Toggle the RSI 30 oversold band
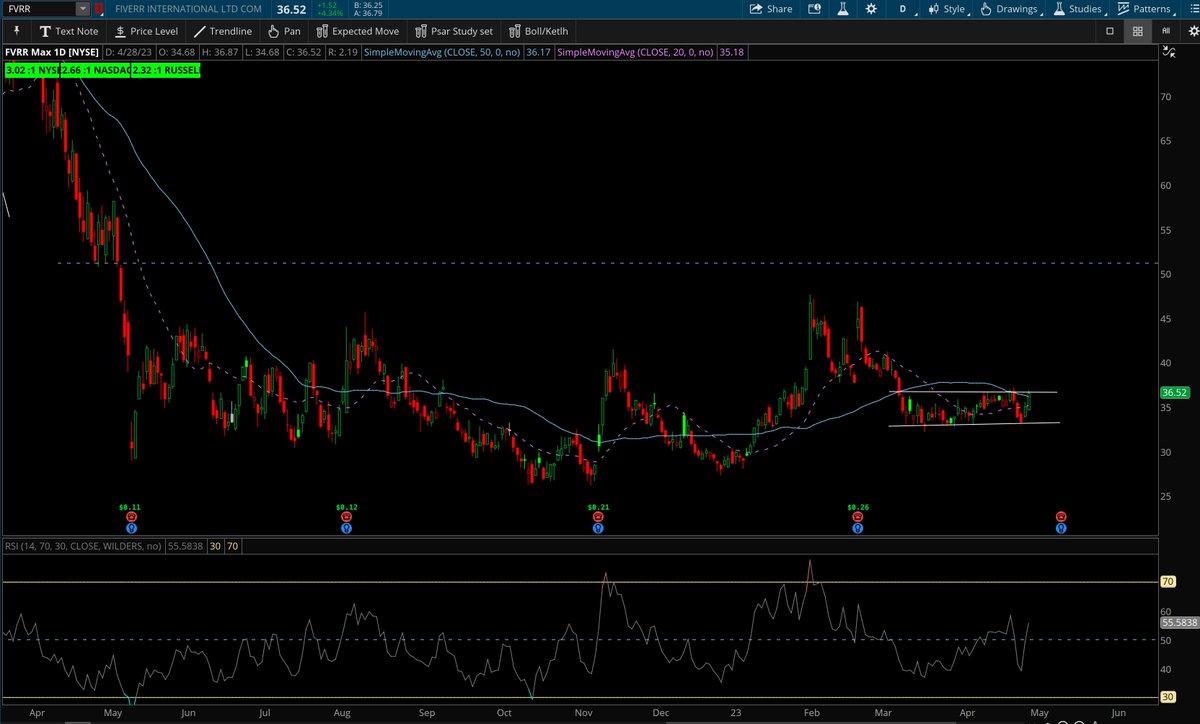 pos(214,546)
